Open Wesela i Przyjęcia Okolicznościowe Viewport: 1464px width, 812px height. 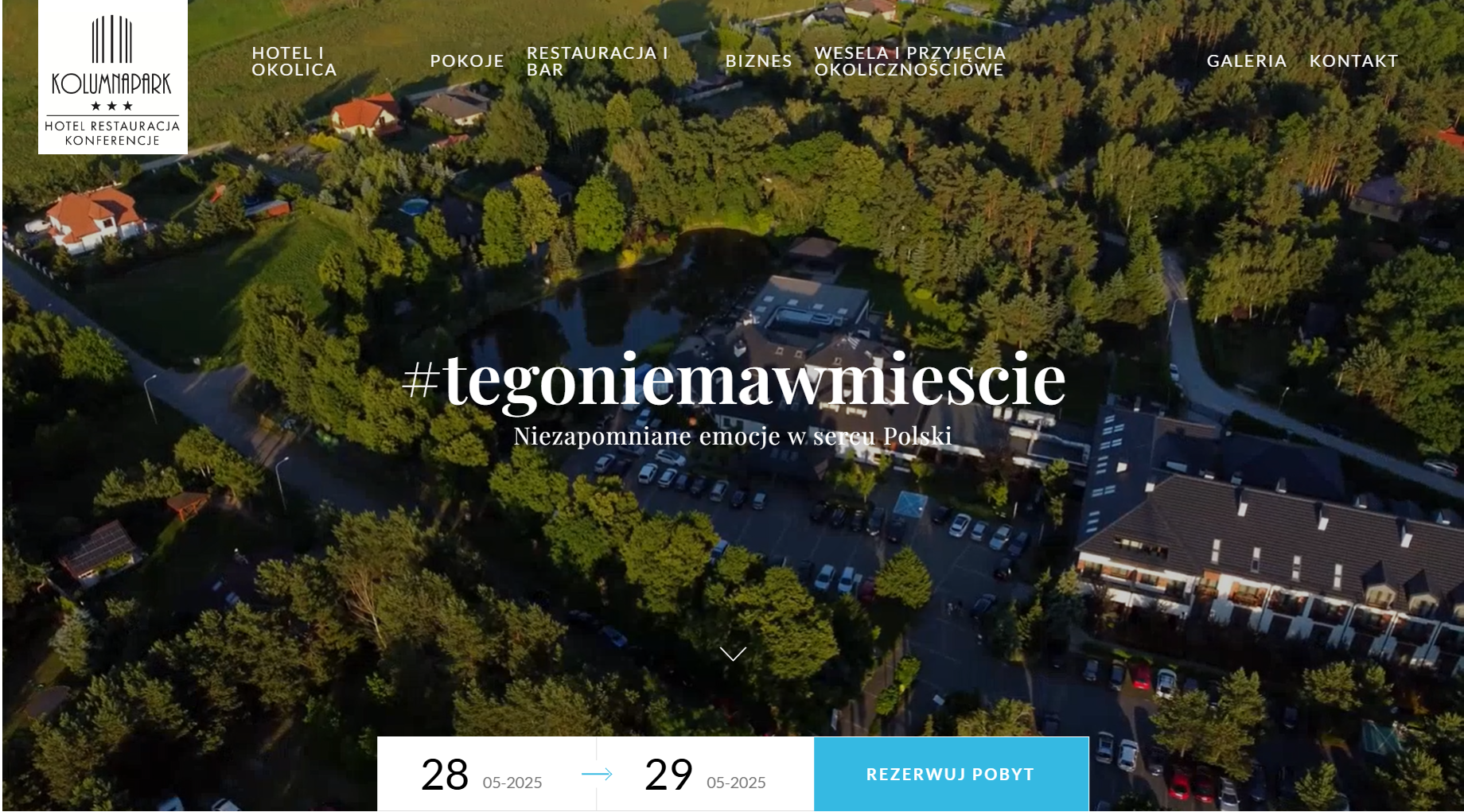910,61
